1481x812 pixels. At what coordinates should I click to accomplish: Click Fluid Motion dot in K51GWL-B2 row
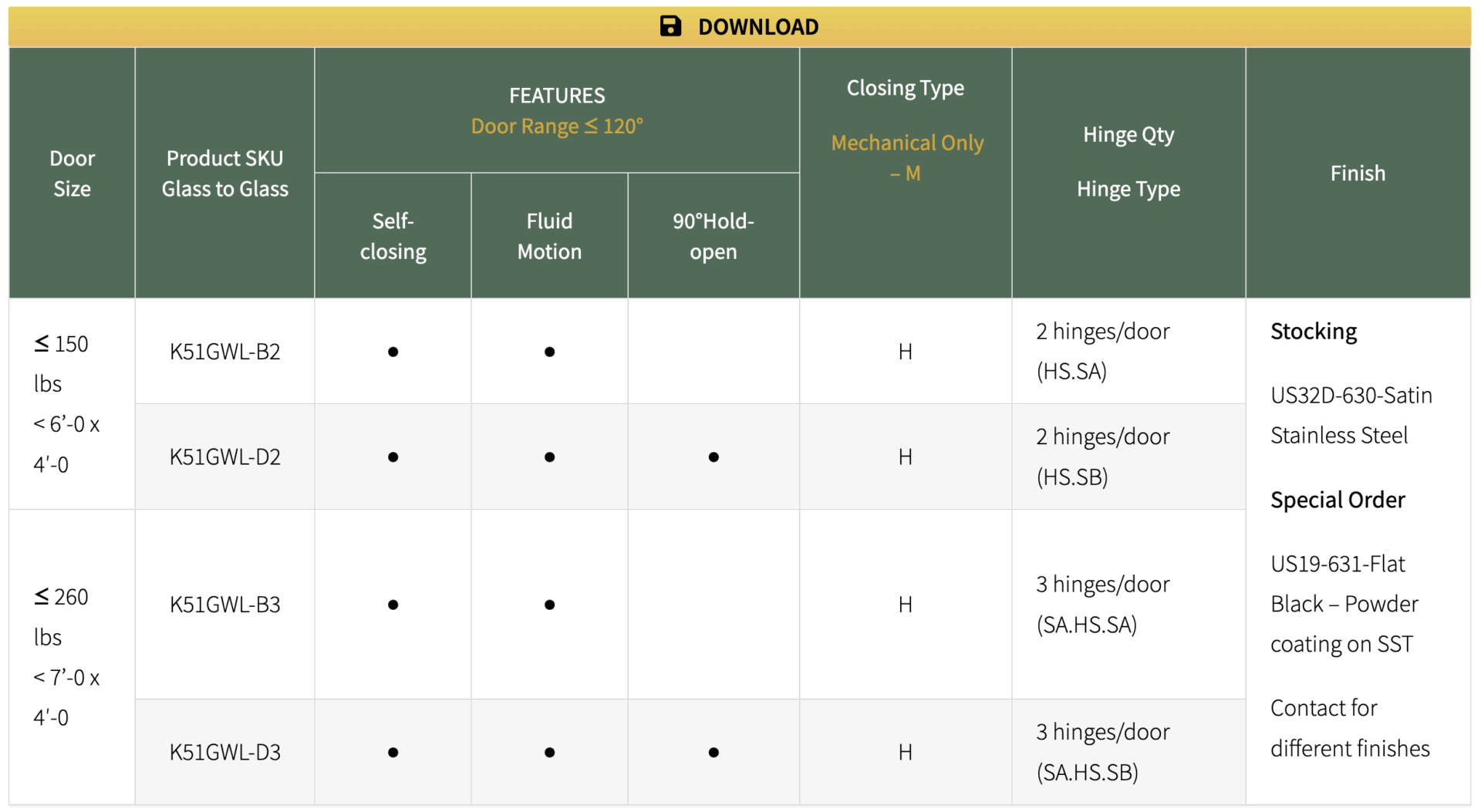click(x=549, y=352)
